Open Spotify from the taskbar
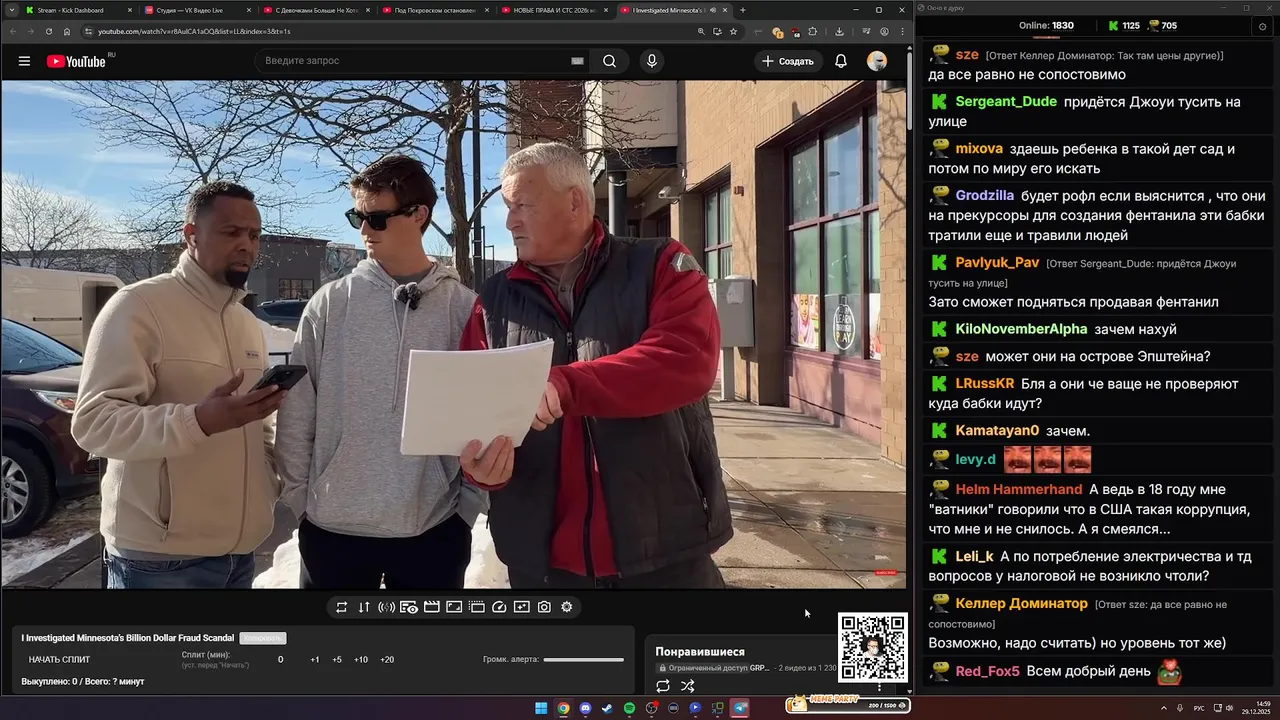Viewport: 1280px width, 720px height. point(629,708)
